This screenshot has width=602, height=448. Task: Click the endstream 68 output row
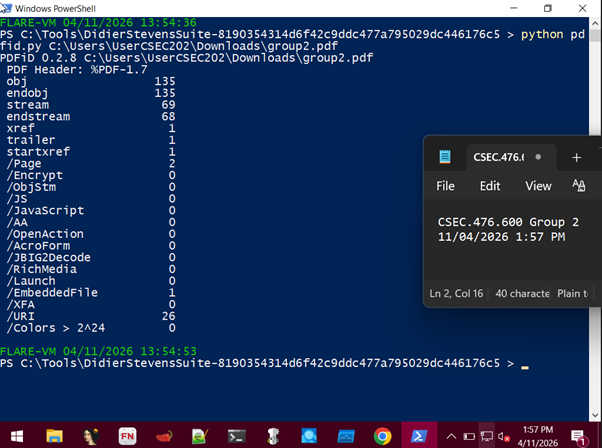coord(91,116)
